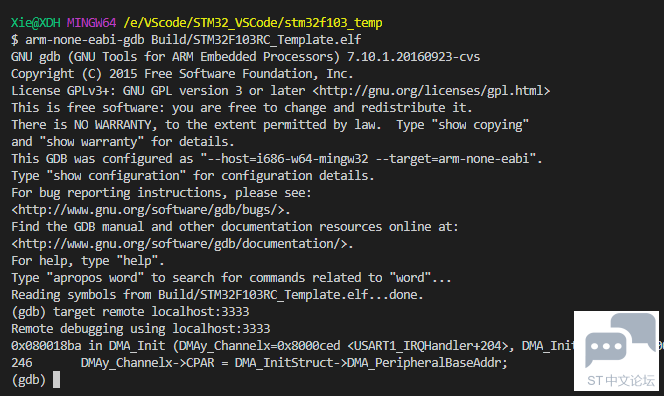
Task: Open the gnu.org/licenses/gpl.html link
Action: pyautogui.click(x=431, y=91)
